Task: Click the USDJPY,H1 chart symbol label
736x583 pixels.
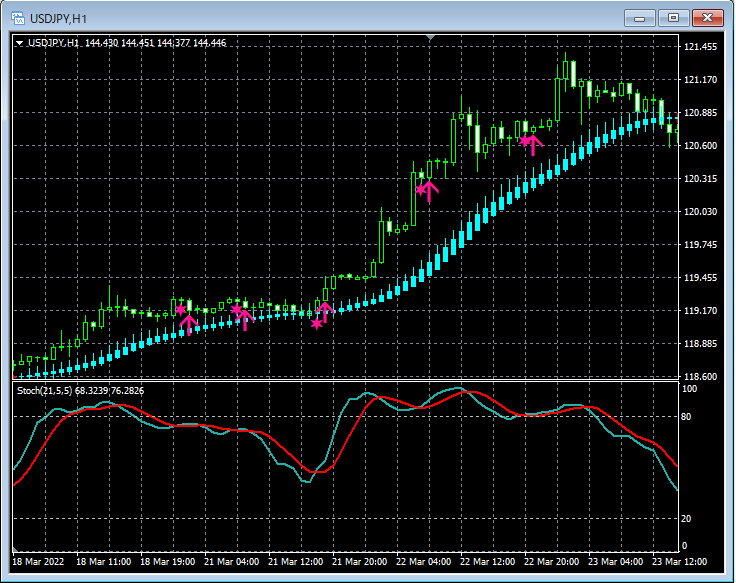Action: 53,43
